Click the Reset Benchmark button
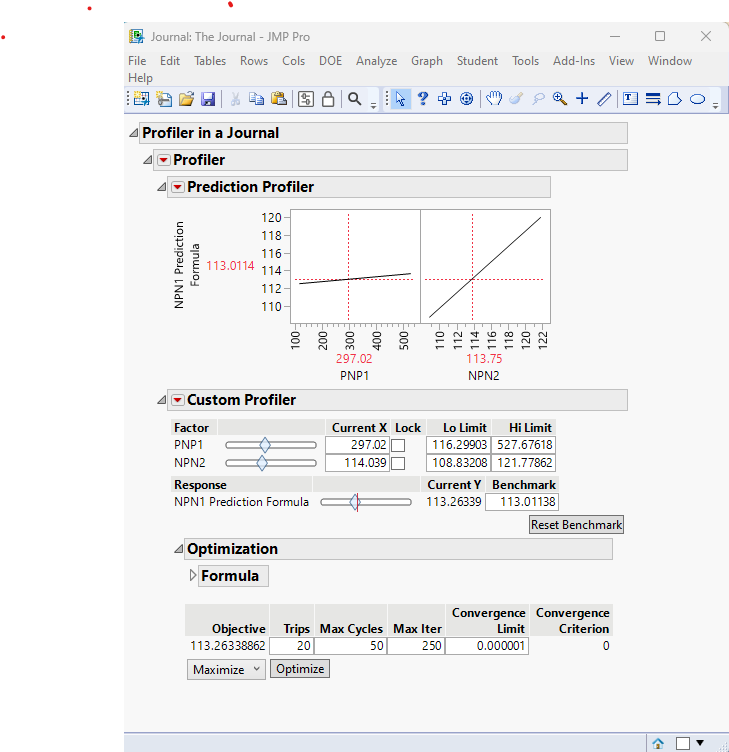Viewport: 729px width, 752px height. 576,525
